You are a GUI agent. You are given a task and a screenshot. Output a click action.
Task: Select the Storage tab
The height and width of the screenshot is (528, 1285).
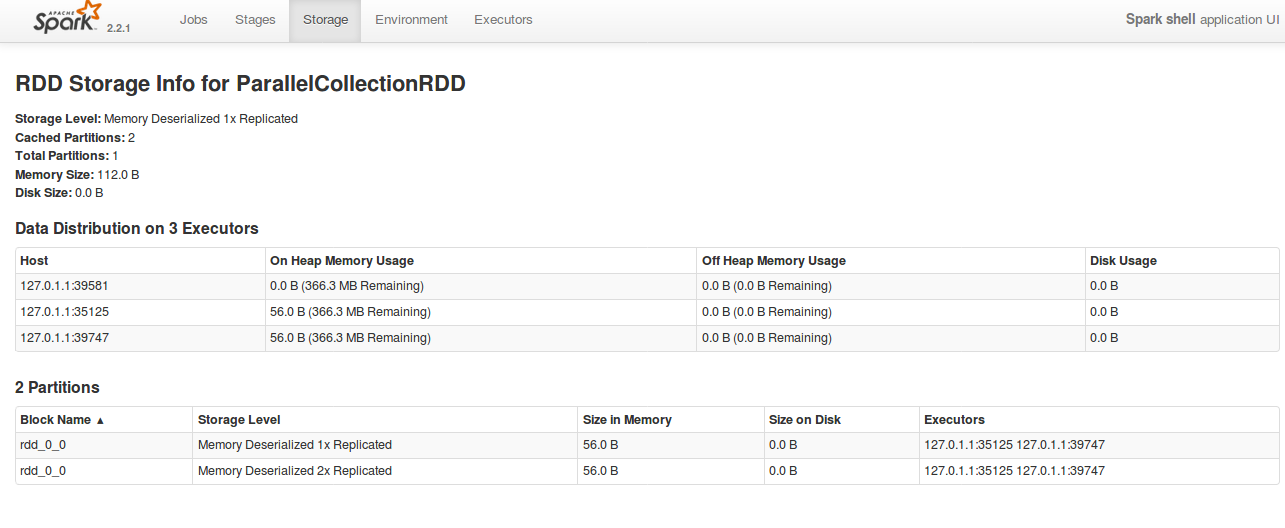(x=325, y=20)
